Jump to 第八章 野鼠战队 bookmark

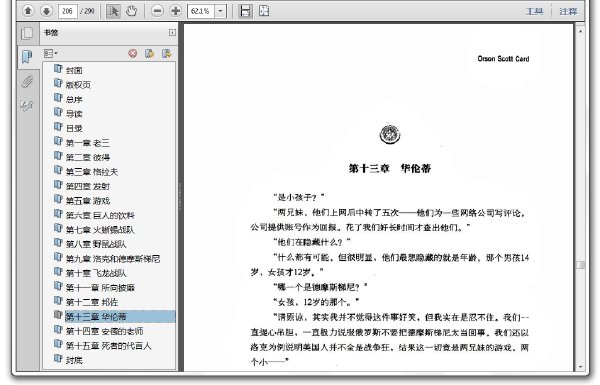point(96,244)
